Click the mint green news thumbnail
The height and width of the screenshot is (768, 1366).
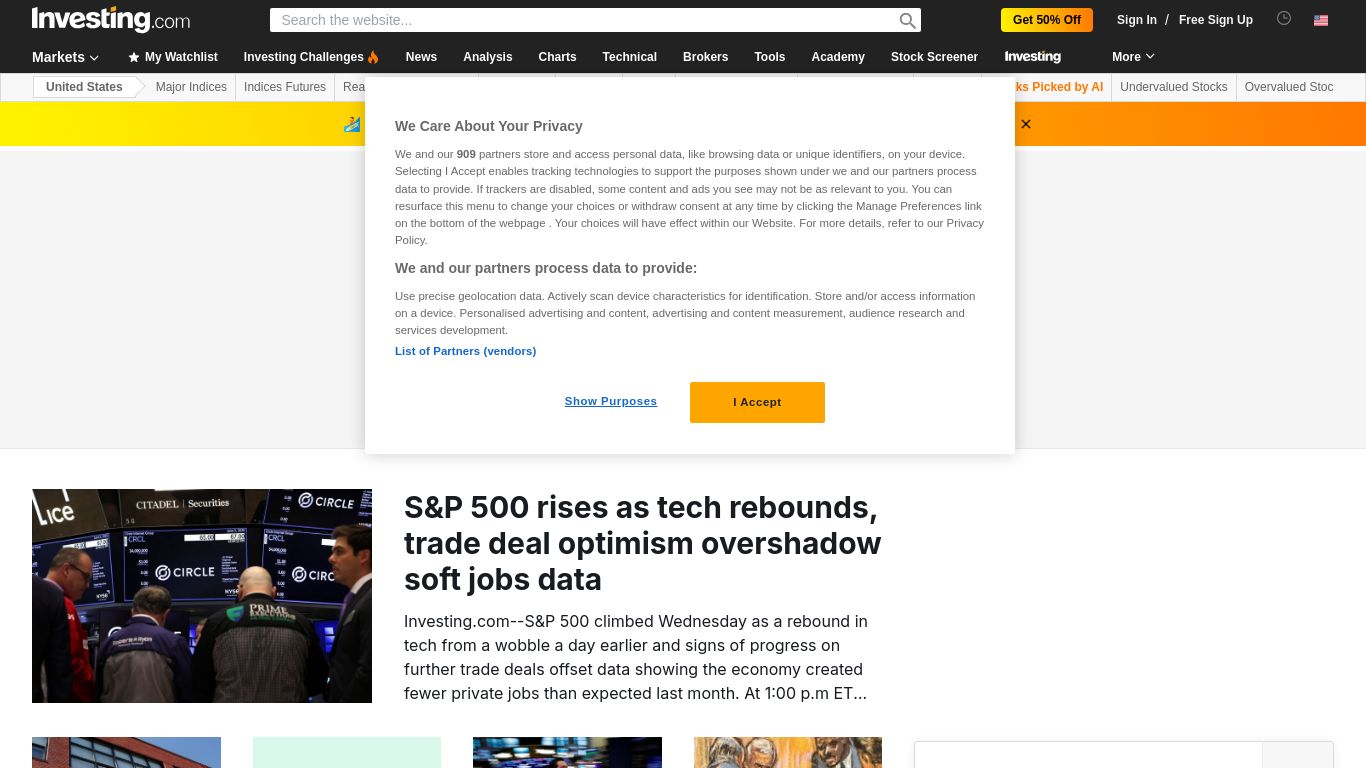point(347,753)
